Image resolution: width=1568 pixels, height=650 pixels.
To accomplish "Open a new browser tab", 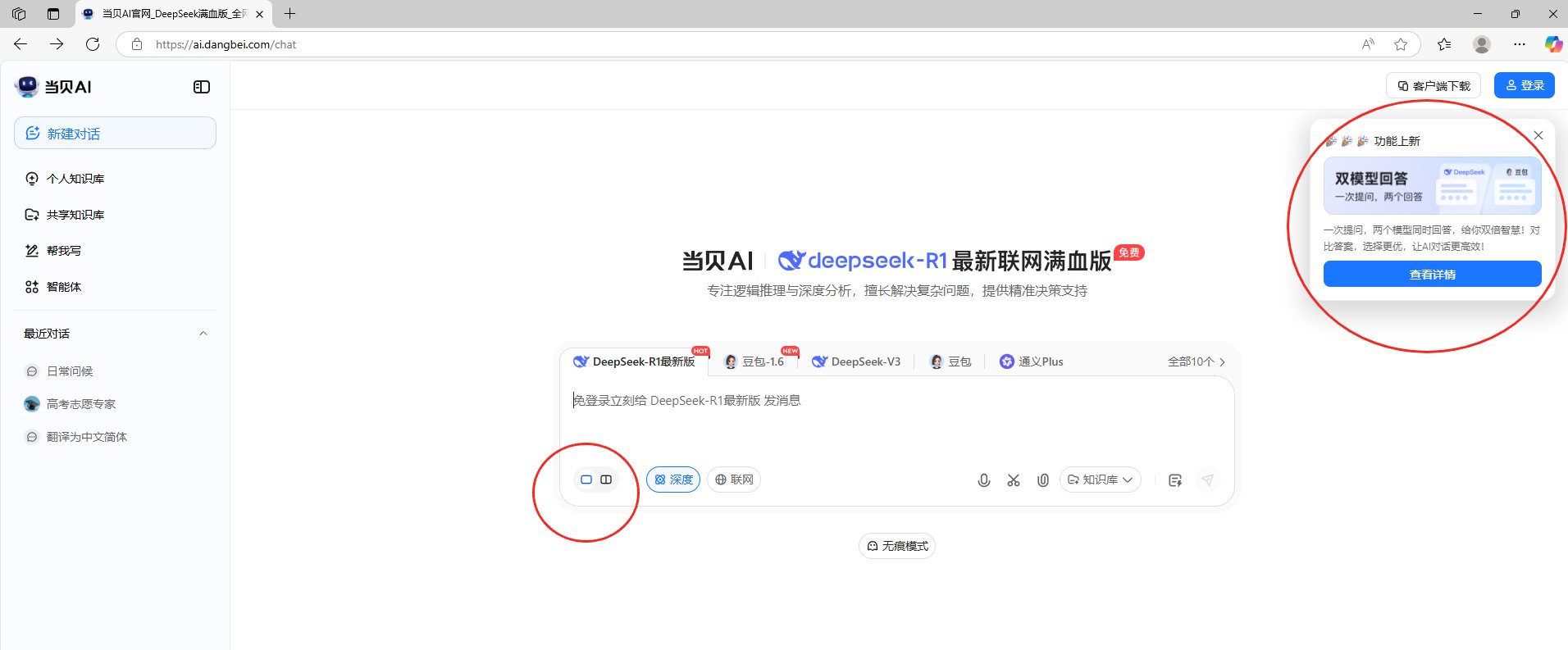I will pyautogui.click(x=289, y=14).
